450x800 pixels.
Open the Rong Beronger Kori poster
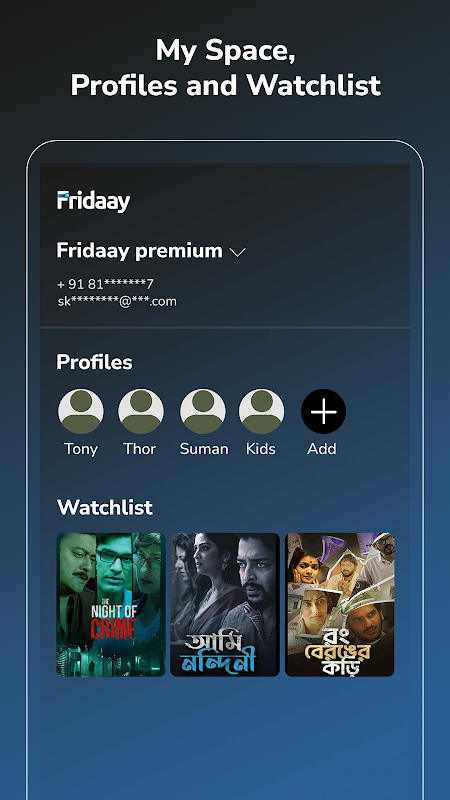tap(340, 605)
